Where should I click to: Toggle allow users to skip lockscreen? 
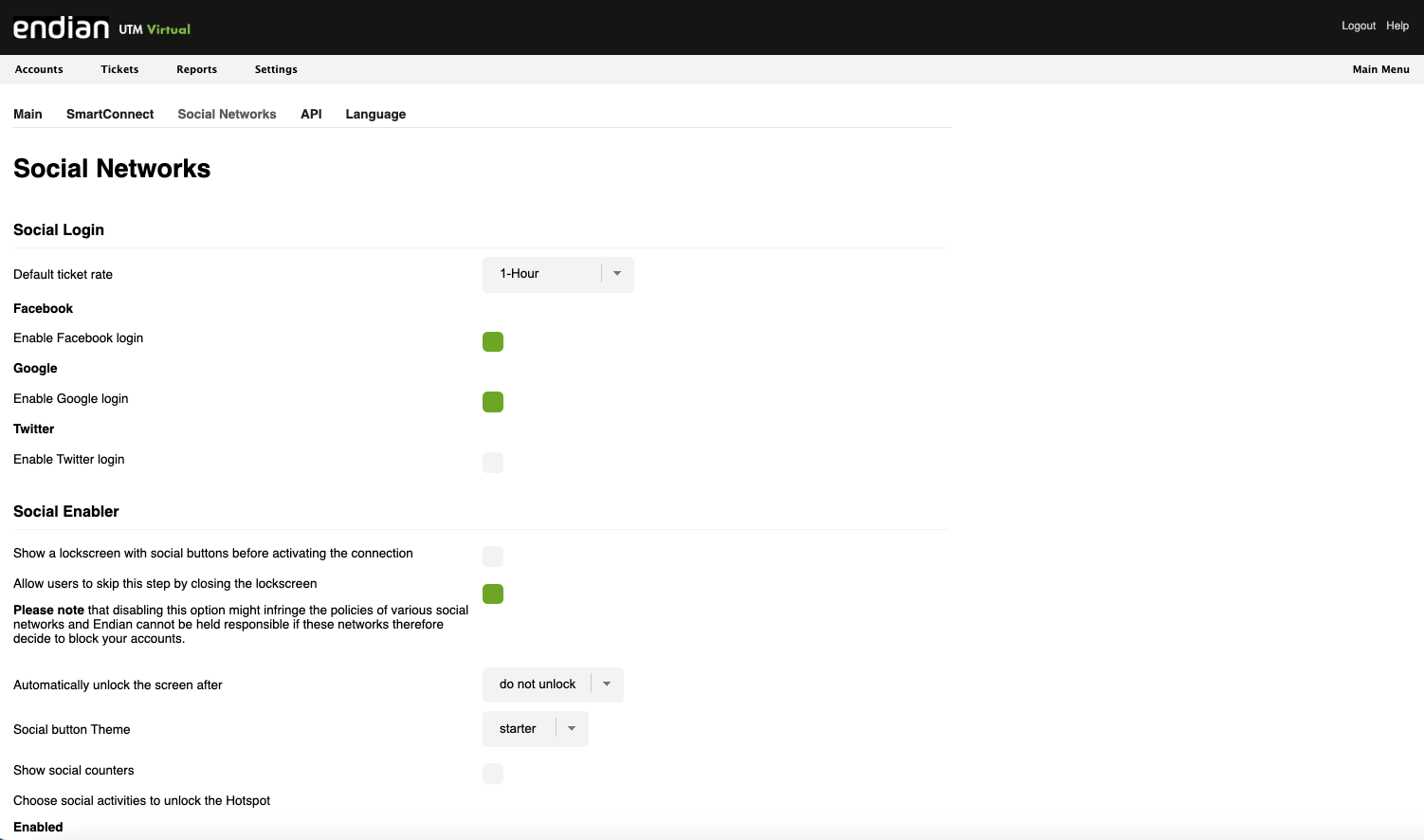click(493, 594)
